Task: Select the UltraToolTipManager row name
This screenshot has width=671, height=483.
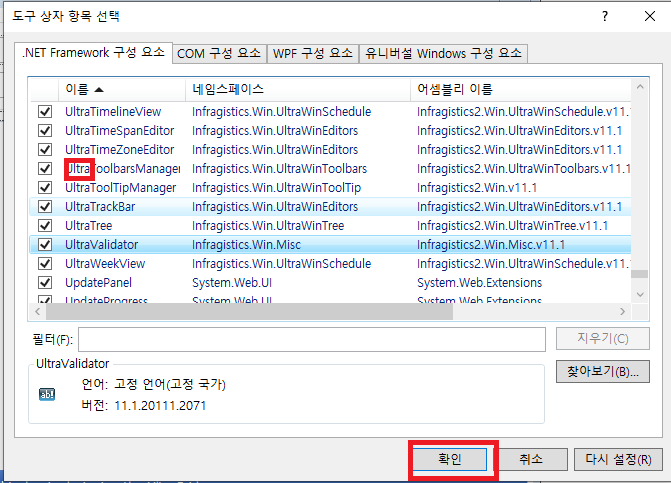Action: [121, 187]
